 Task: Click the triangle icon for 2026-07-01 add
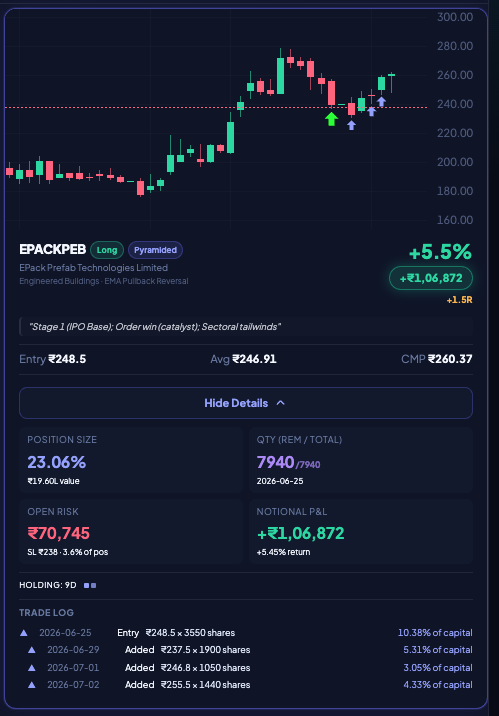point(32,668)
